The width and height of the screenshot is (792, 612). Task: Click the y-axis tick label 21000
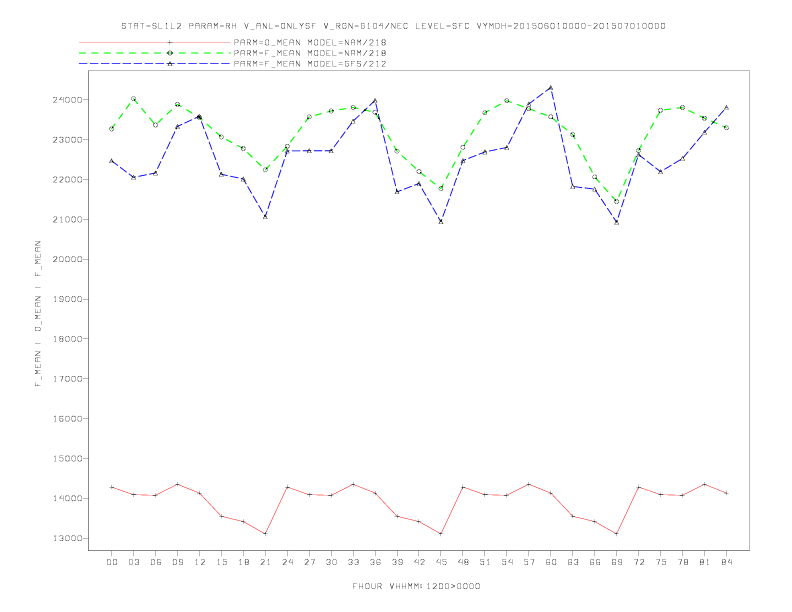point(67,220)
